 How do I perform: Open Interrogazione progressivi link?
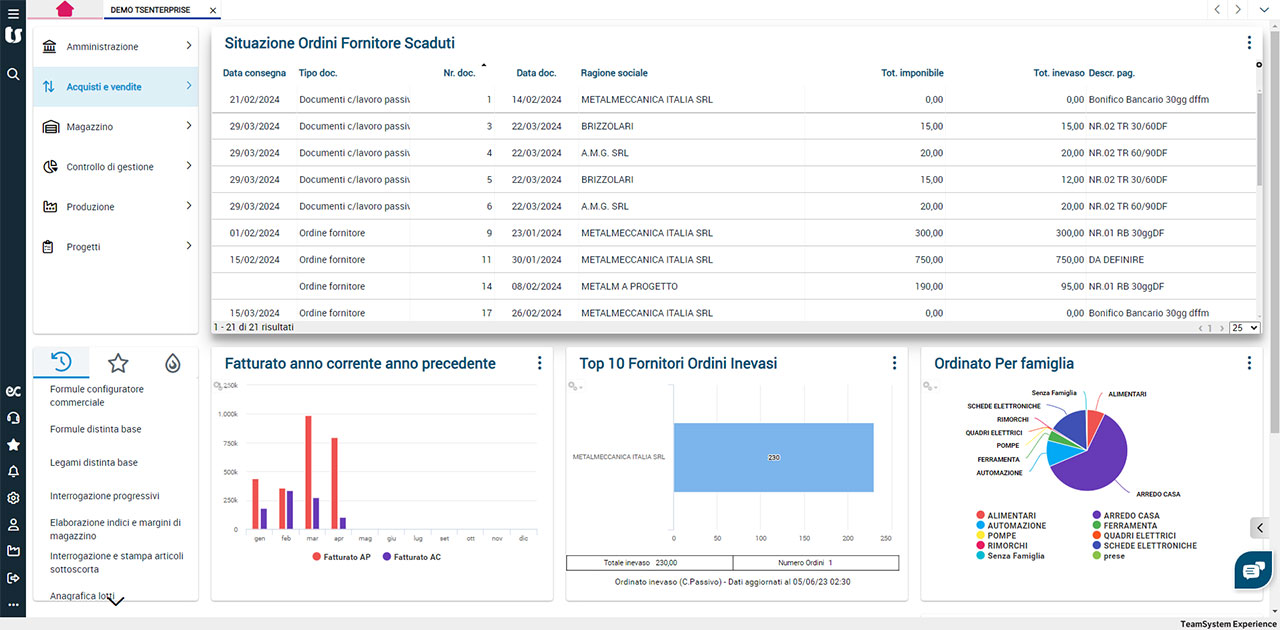click(105, 496)
